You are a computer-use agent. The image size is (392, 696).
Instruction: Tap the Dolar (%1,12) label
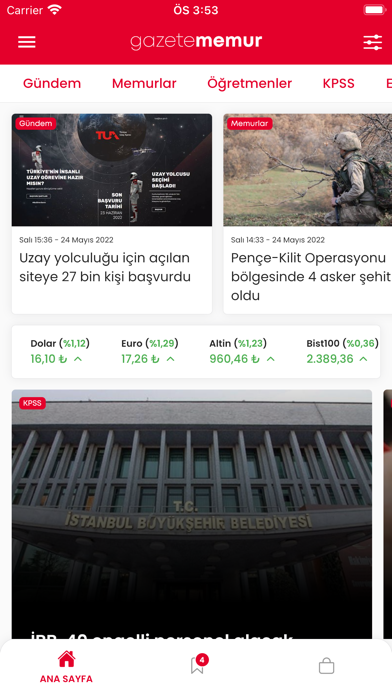pos(60,343)
